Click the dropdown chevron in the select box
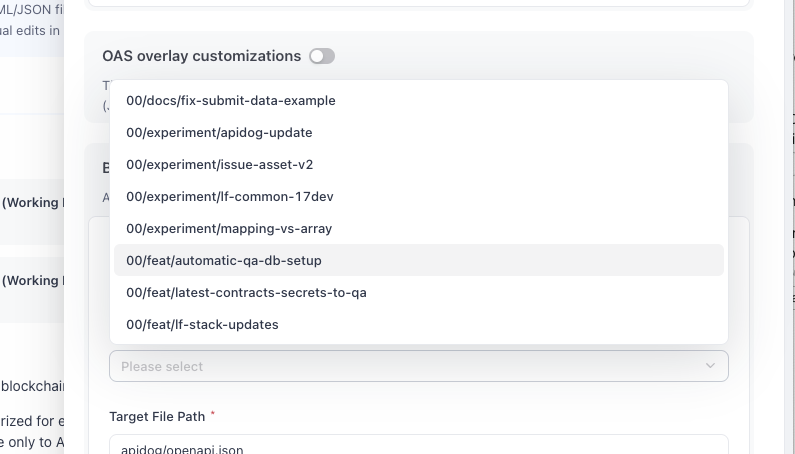 pyautogui.click(x=710, y=366)
